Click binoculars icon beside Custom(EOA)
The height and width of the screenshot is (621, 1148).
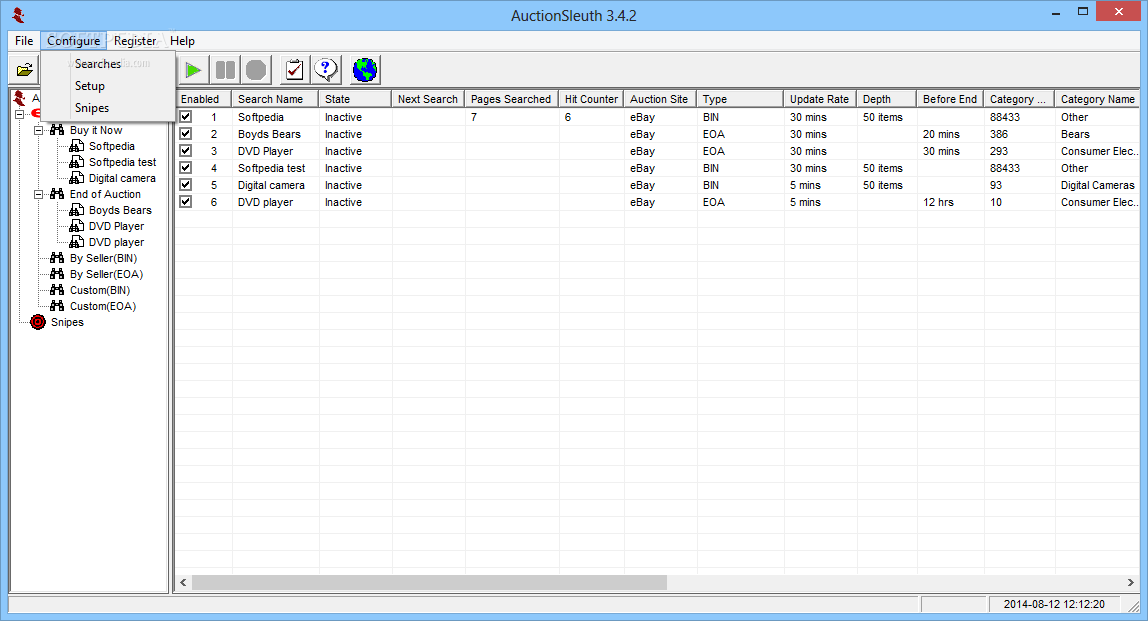pyautogui.click(x=57, y=306)
